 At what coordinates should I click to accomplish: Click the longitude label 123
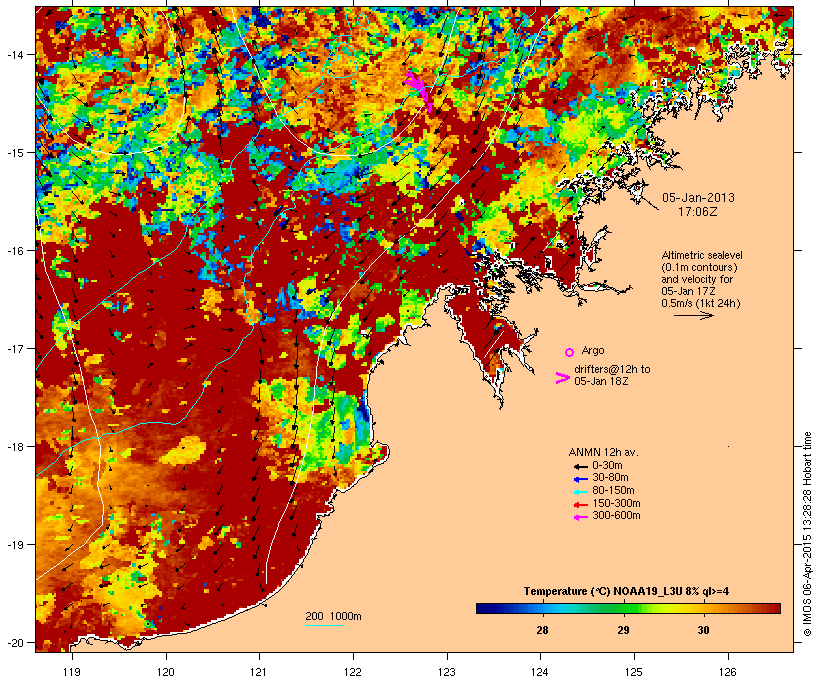point(447,672)
